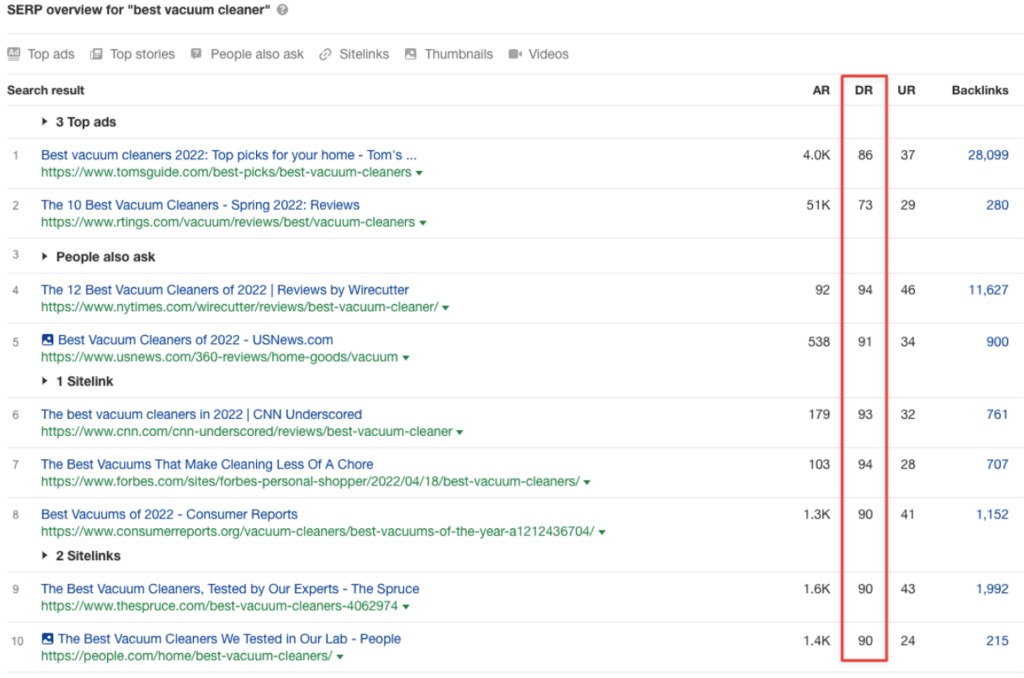Open dropdown arrow after cnn.com URL

tap(460, 432)
